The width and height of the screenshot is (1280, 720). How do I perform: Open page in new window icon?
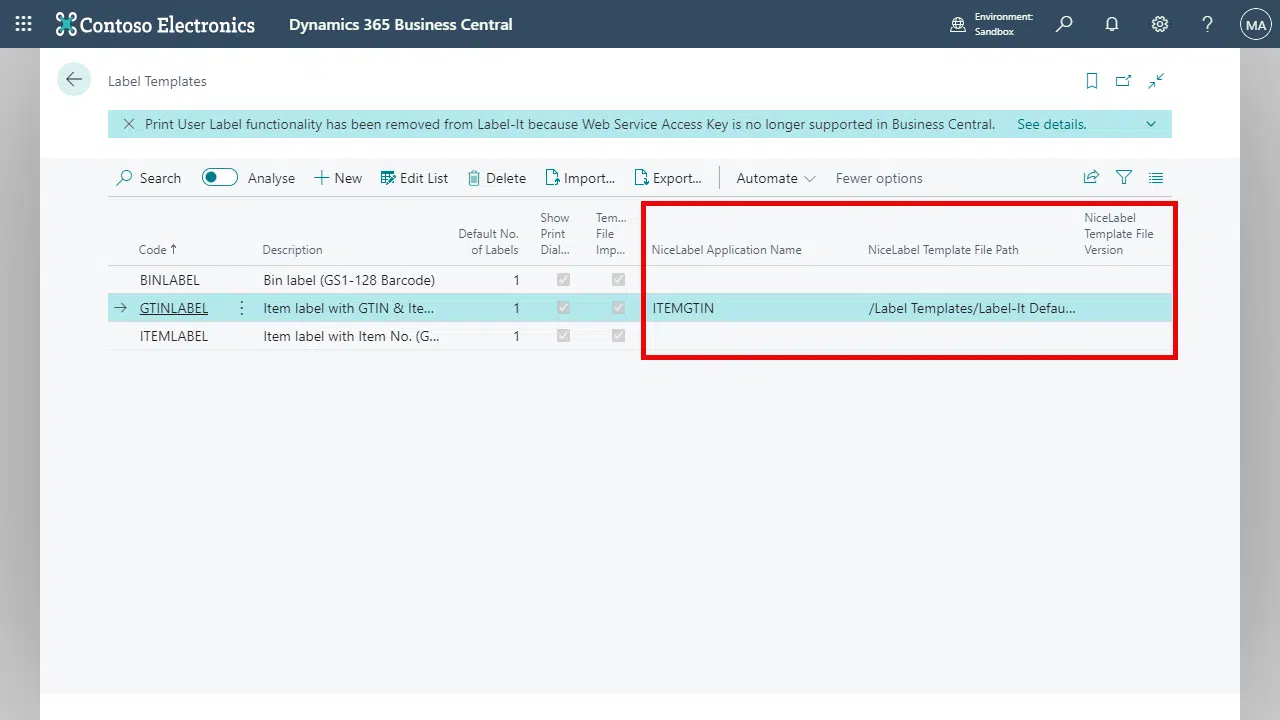pos(1123,81)
